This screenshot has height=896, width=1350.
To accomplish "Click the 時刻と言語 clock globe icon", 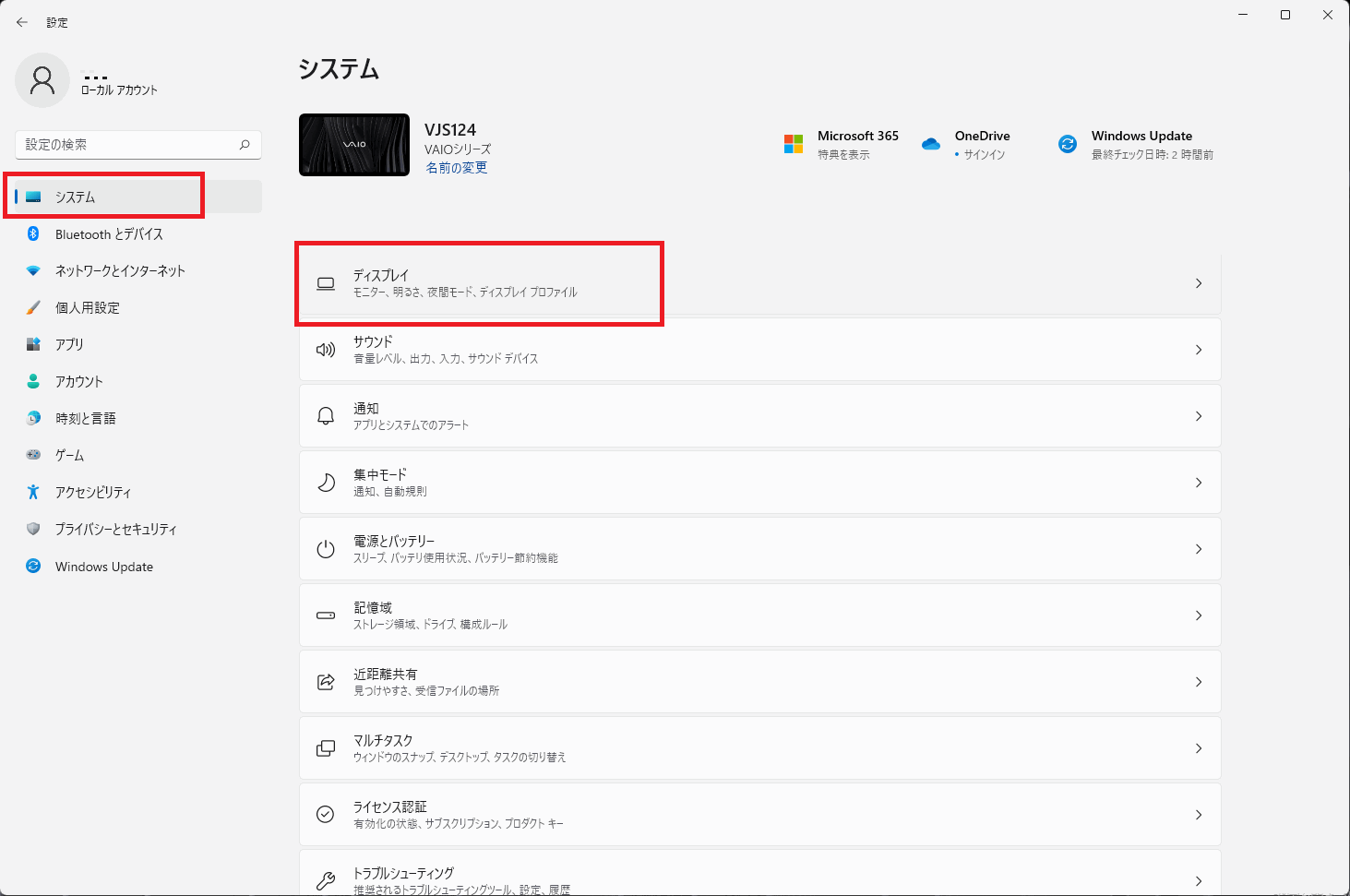I will pyautogui.click(x=33, y=418).
